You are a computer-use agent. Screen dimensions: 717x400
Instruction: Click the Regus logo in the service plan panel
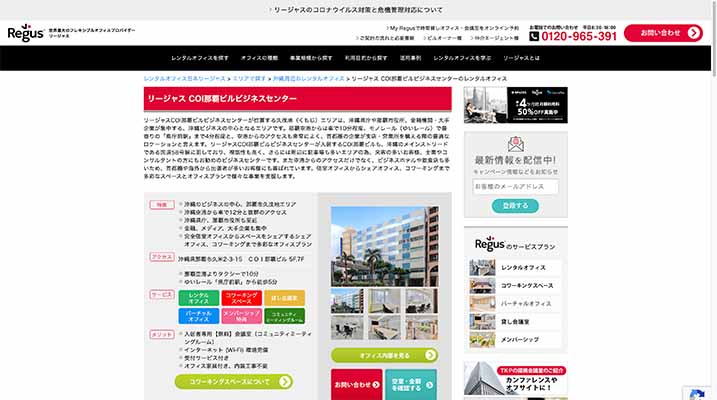click(x=490, y=244)
